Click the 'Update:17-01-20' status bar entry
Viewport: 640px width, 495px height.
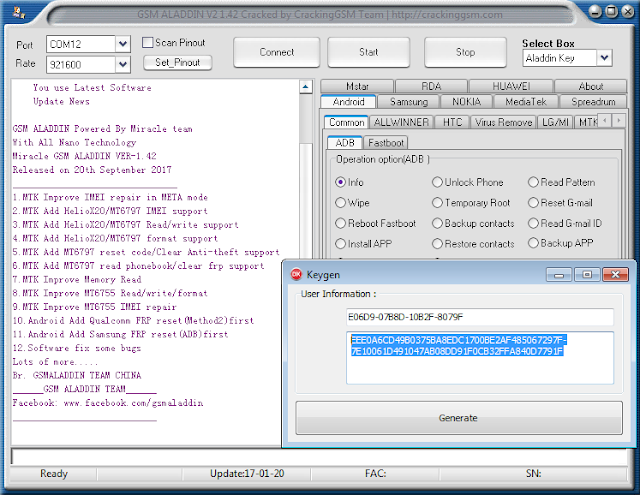tap(247, 473)
